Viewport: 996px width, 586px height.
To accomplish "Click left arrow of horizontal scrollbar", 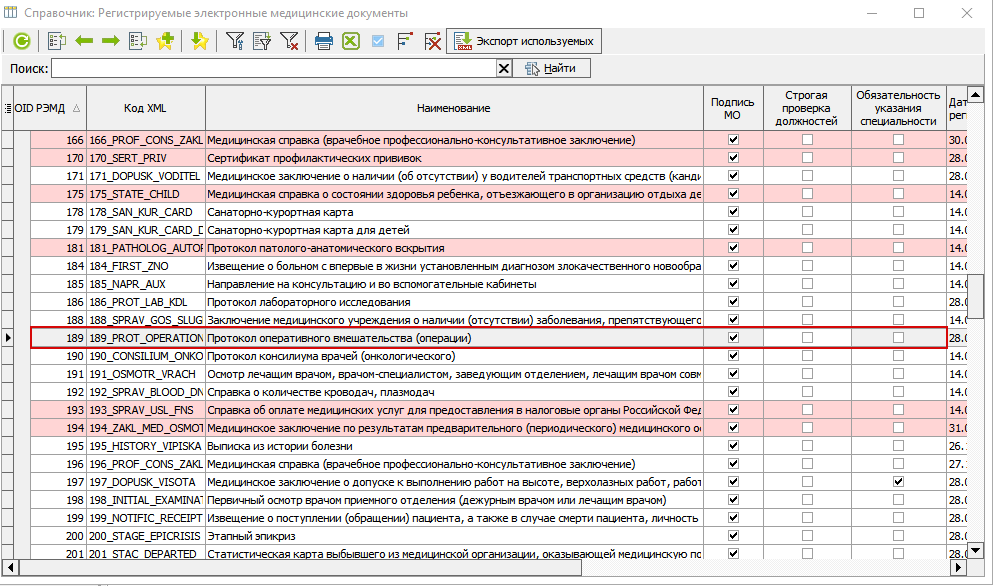I will [x=11, y=566].
